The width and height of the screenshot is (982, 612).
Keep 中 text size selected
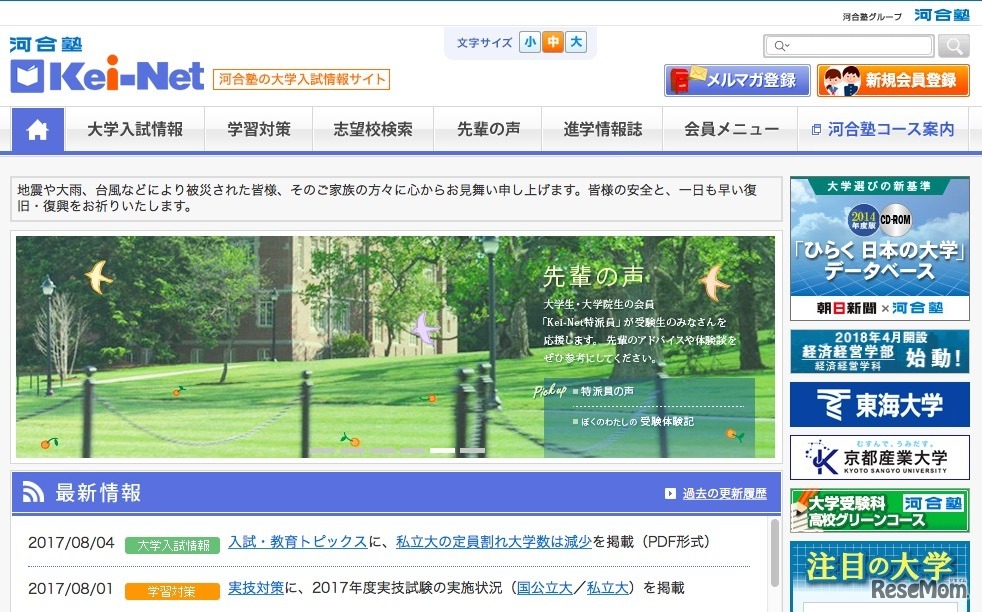click(x=553, y=43)
